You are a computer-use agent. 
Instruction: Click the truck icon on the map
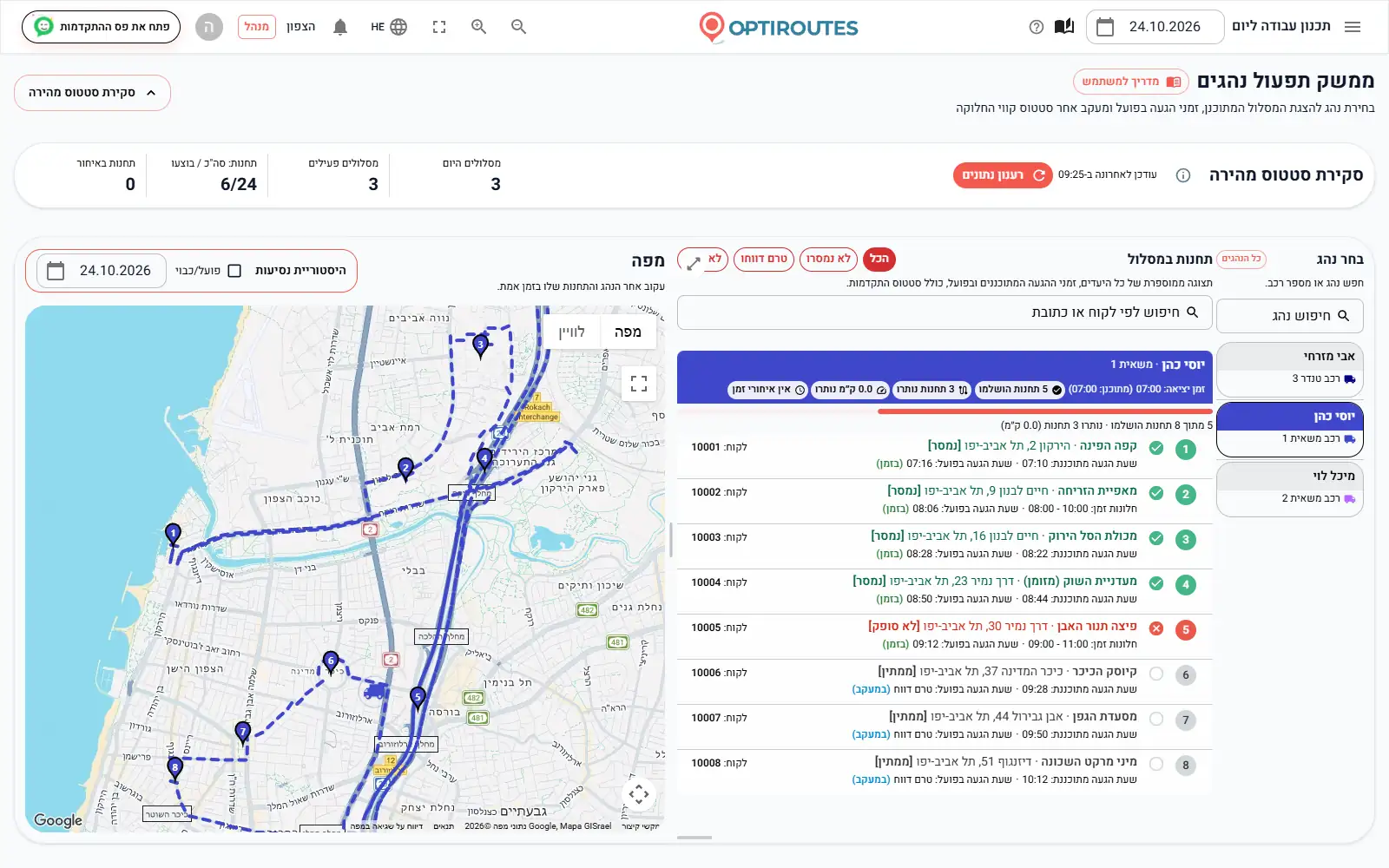[x=376, y=691]
